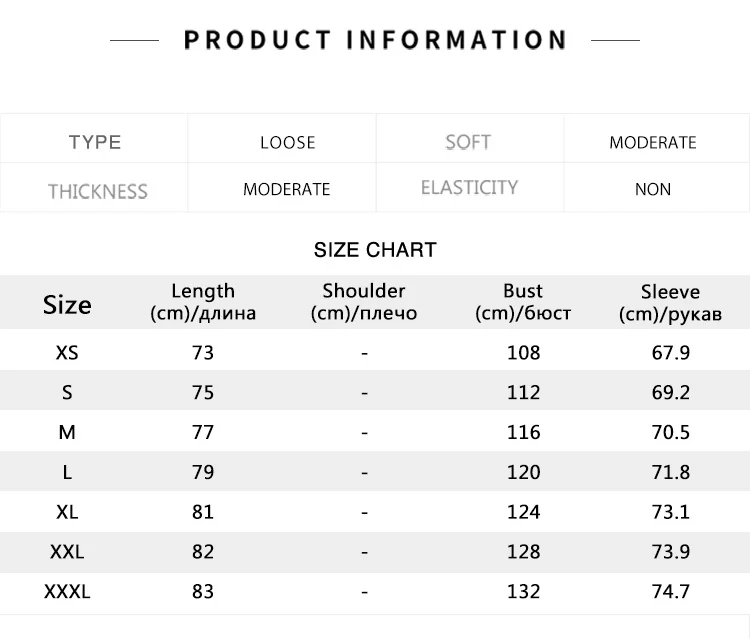Click the length value 81
The height and width of the screenshot is (638, 750).
(x=203, y=512)
